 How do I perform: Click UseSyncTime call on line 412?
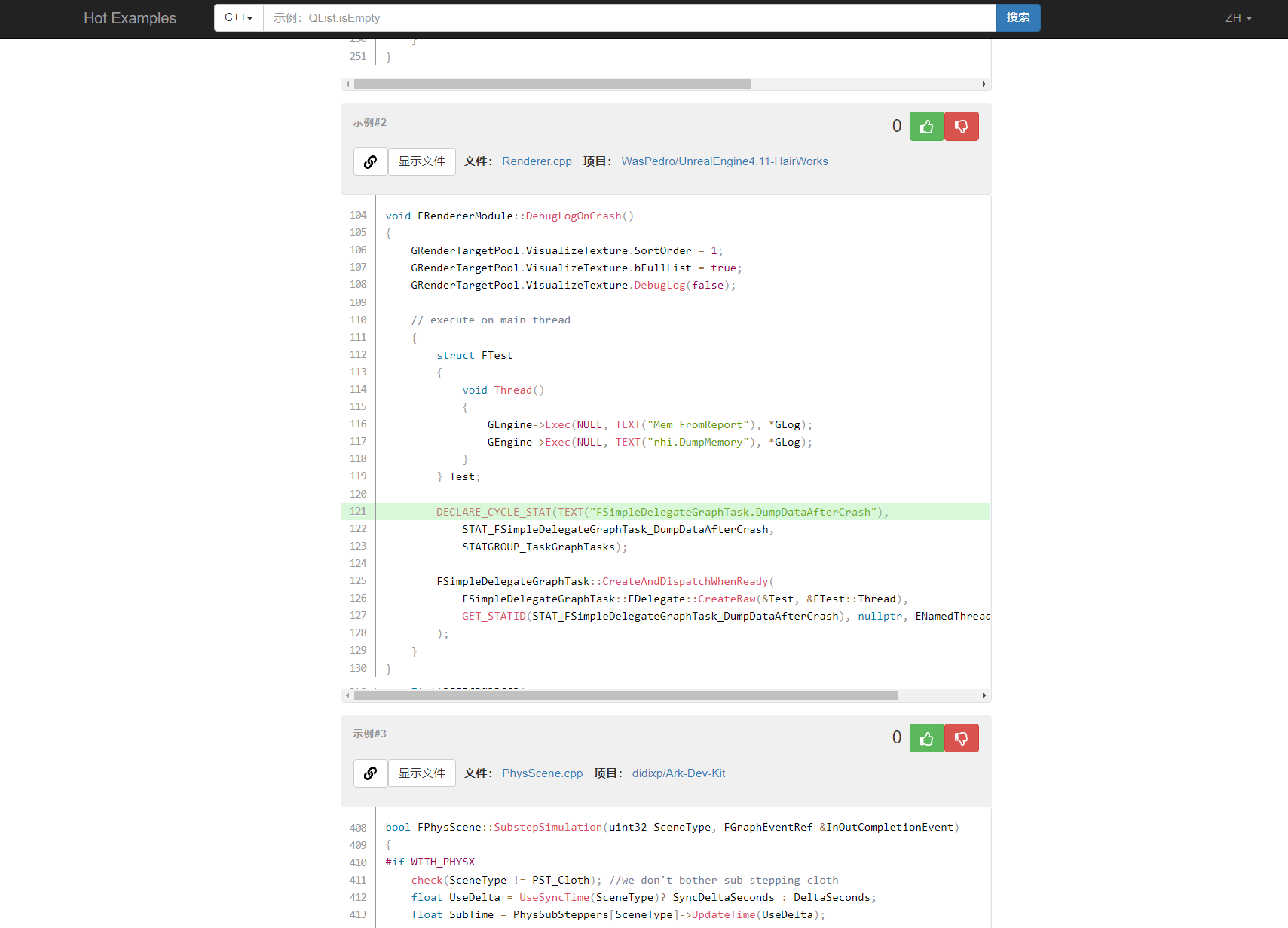pos(554,897)
